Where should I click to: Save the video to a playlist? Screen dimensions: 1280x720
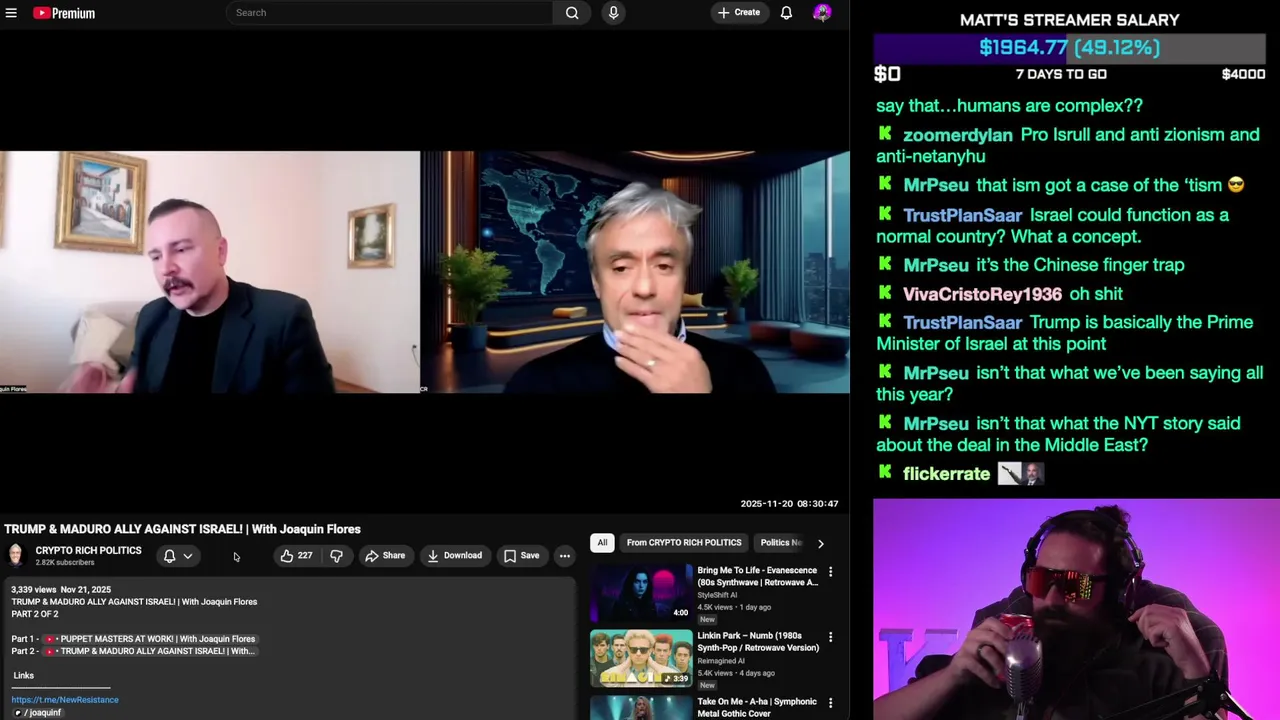pos(521,556)
